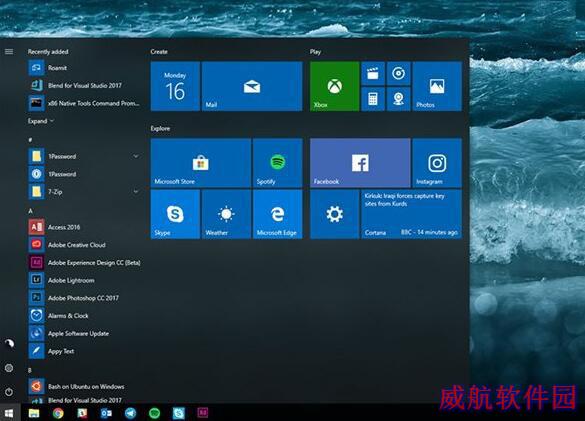The height and width of the screenshot is (421, 585).
Task: Open File Explorer from the taskbar
Action: point(34,413)
